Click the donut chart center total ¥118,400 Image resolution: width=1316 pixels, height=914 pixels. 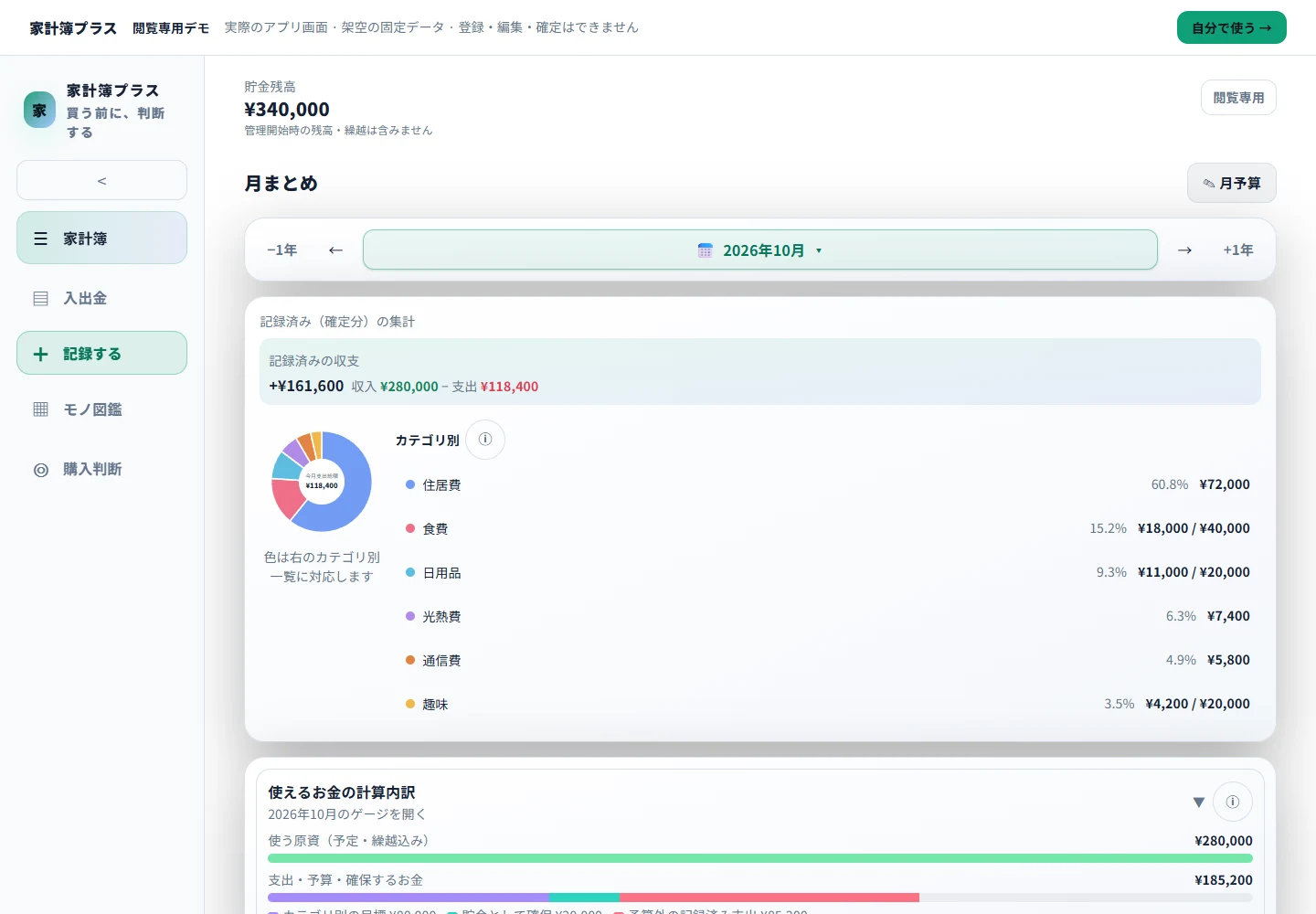pos(322,485)
